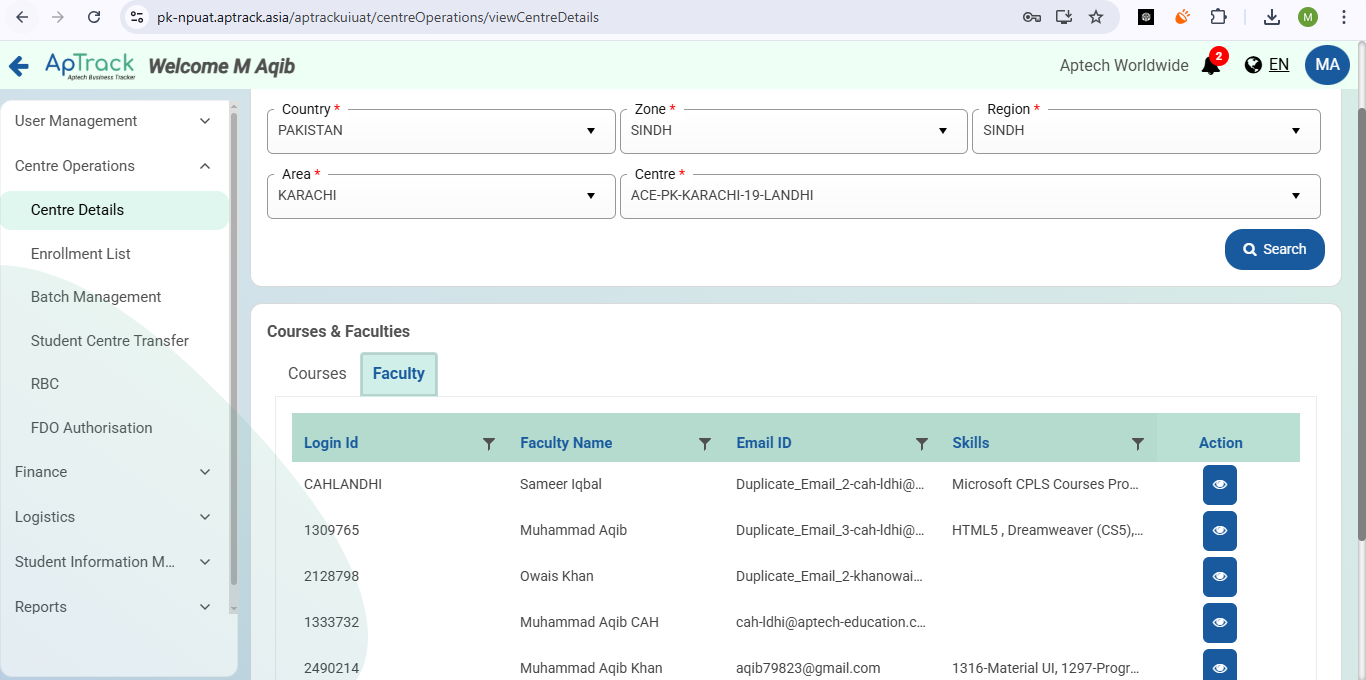The height and width of the screenshot is (680, 1366).
Task: Click the Skills column filter icon
Action: coord(1137,443)
